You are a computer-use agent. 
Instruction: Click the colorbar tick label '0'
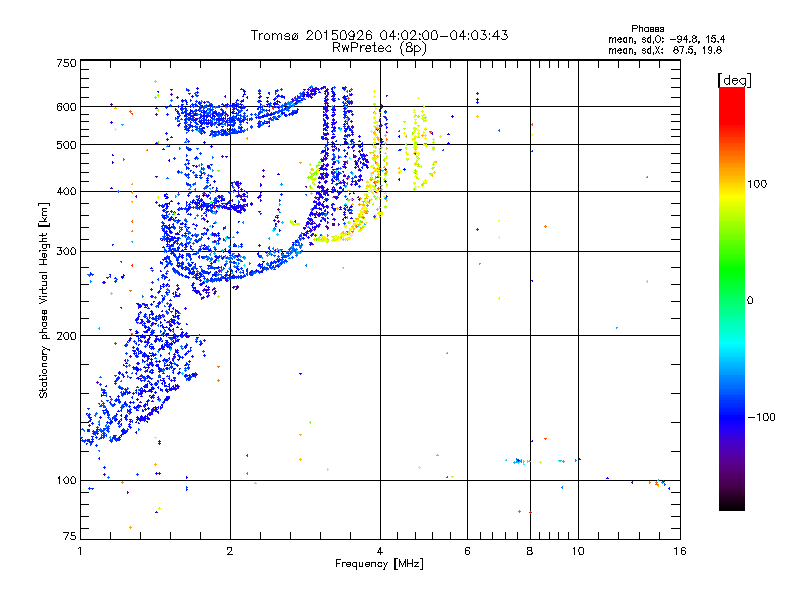click(750, 301)
